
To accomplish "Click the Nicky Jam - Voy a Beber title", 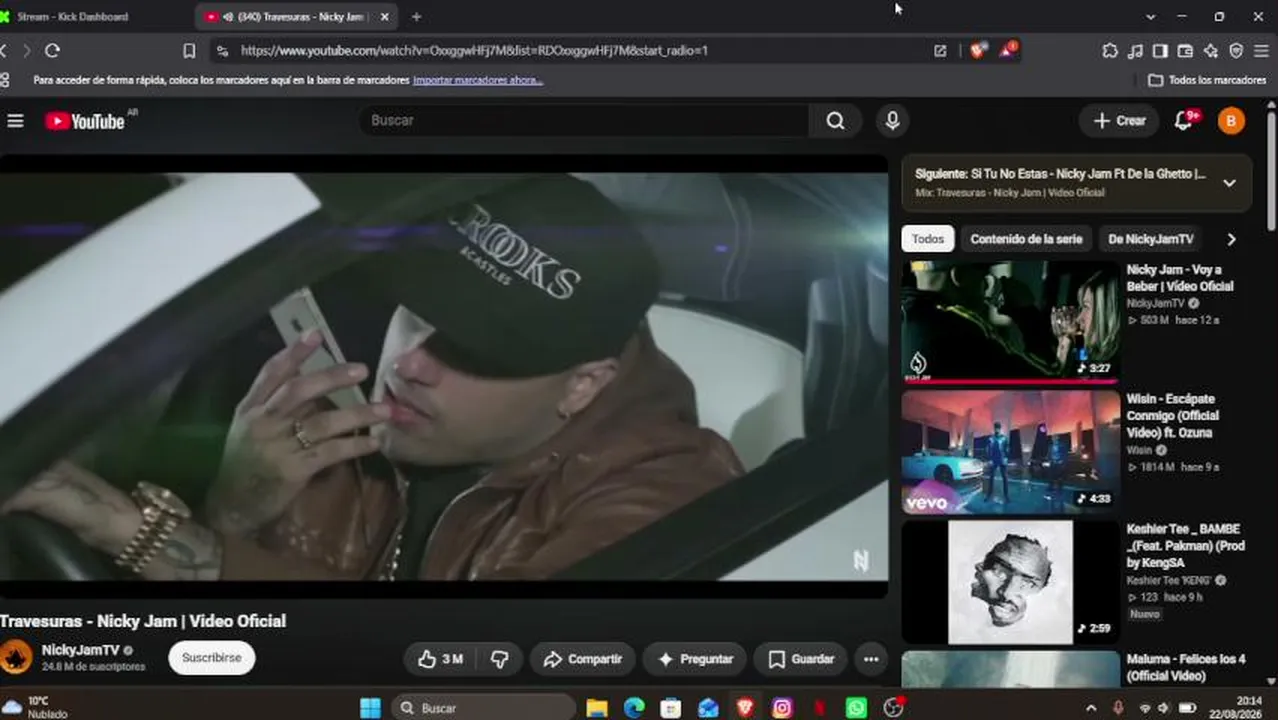I will [x=1180, y=278].
